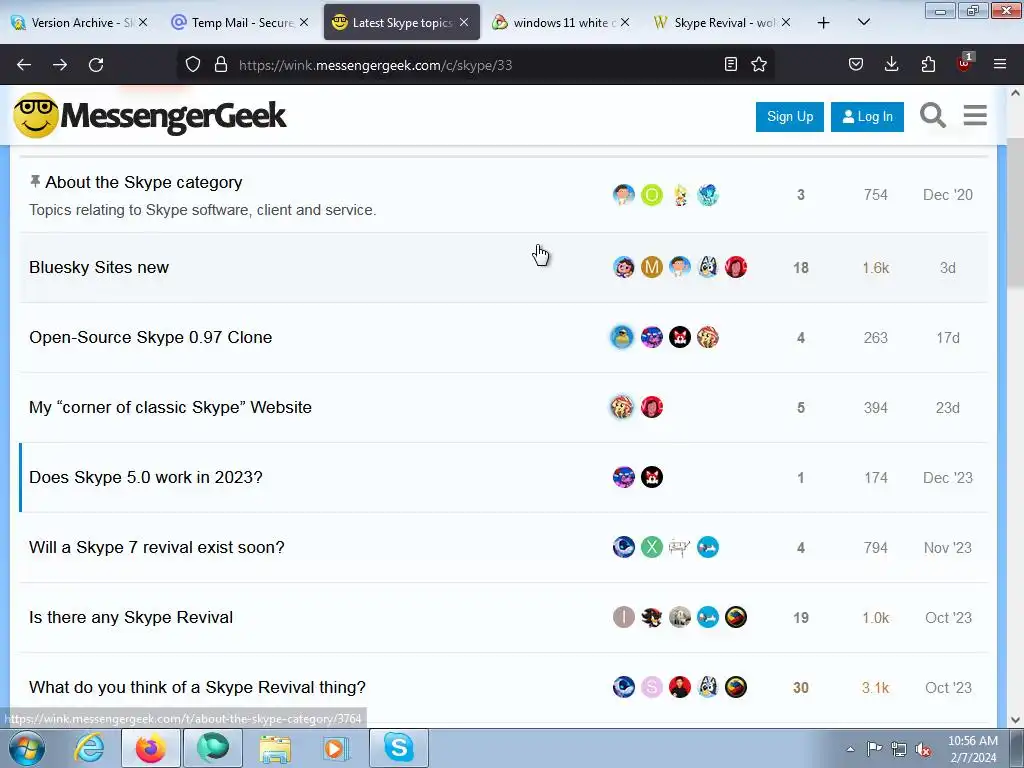Image resolution: width=1024 pixels, height=768 pixels.
Task: Open uBlock Origin extension icon
Action: click(965, 63)
